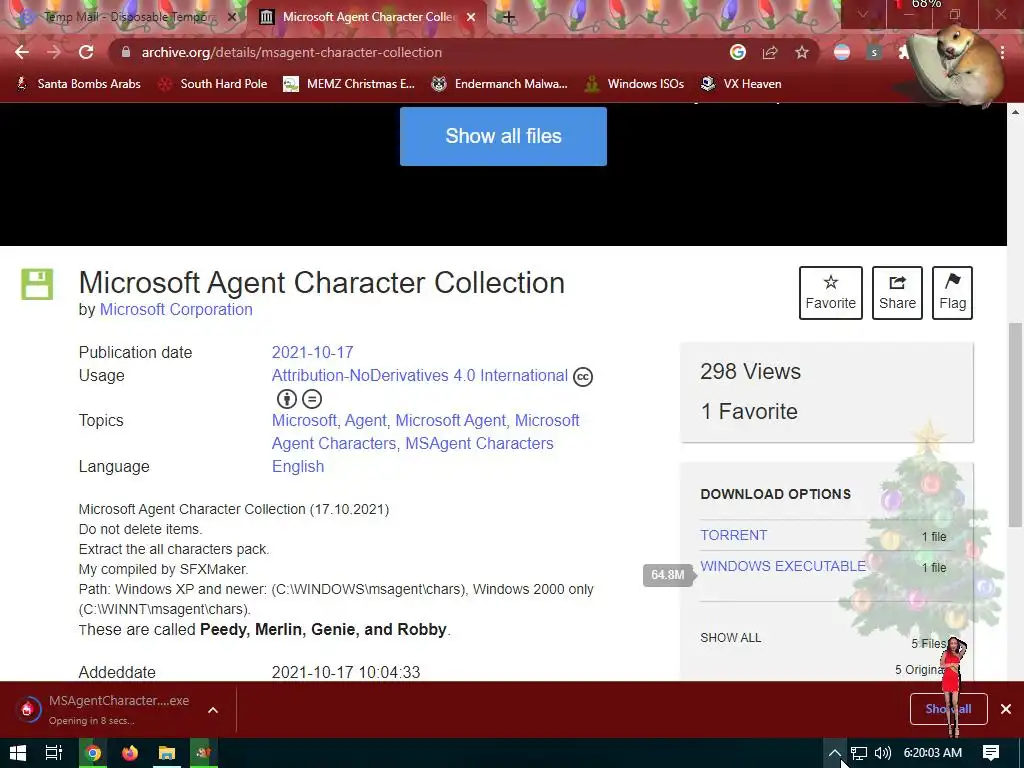Flag this item
The width and height of the screenshot is (1024, 768).
point(952,293)
